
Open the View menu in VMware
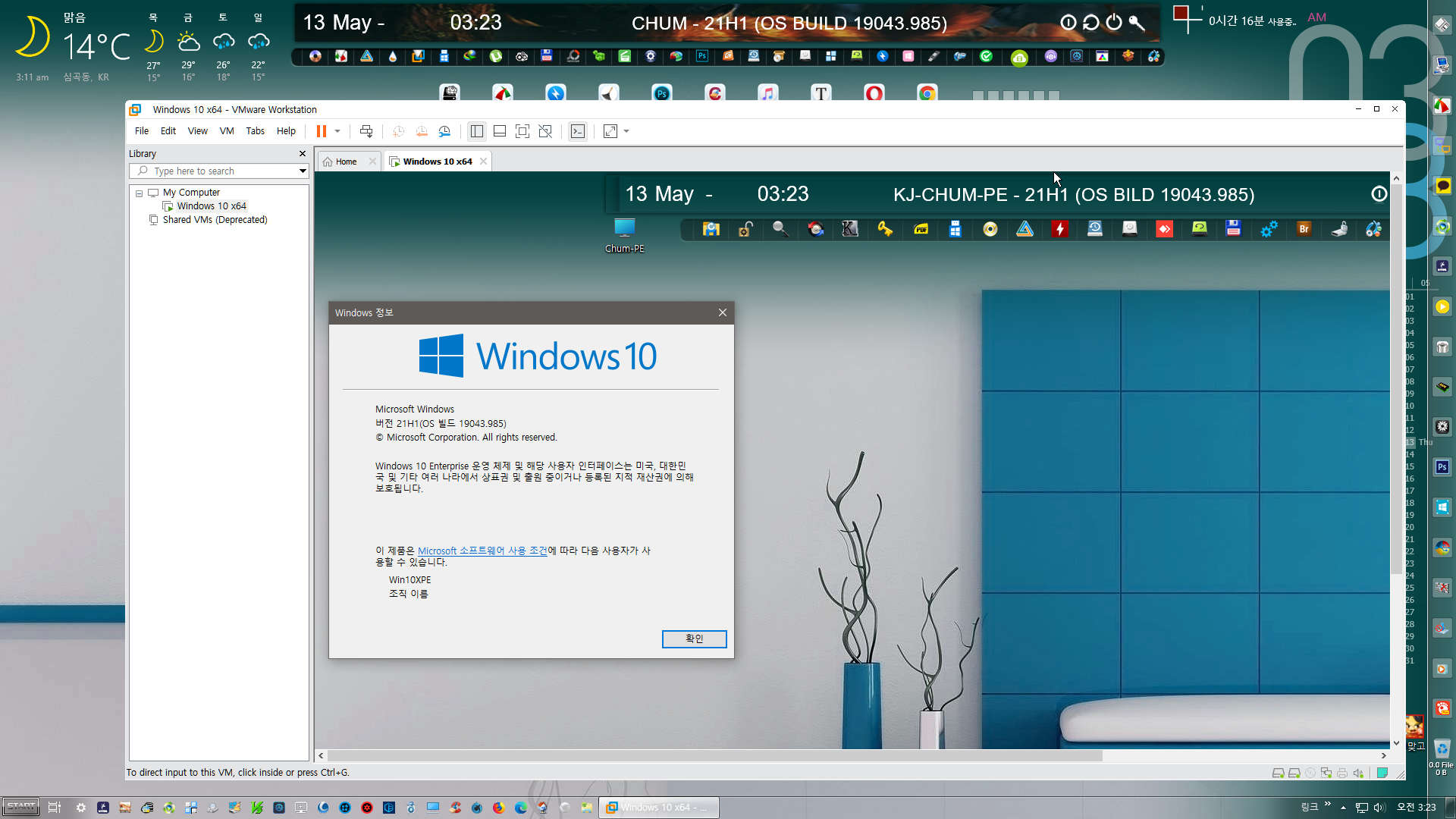(198, 131)
